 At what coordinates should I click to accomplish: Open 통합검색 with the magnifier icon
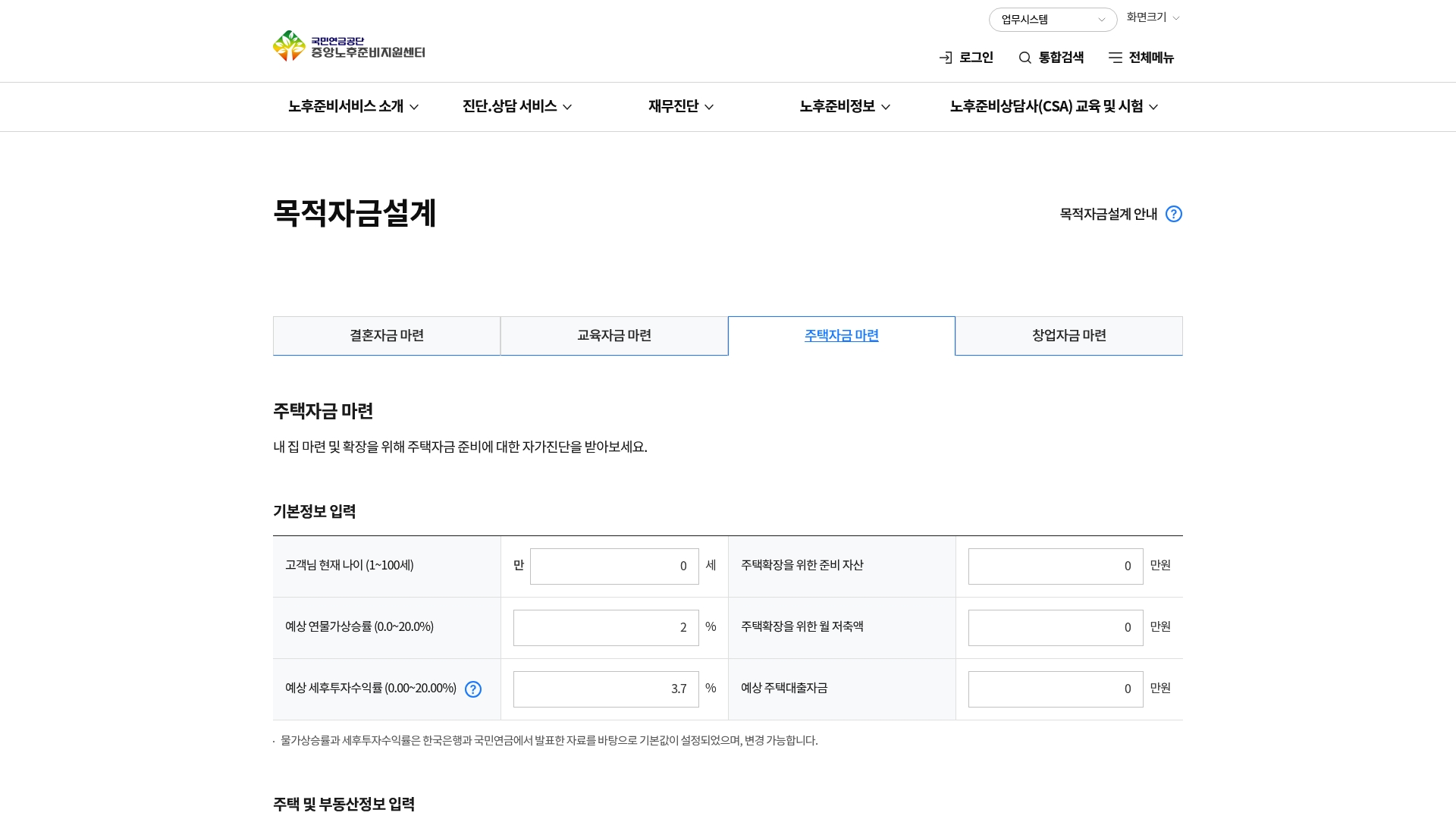pos(1025,58)
